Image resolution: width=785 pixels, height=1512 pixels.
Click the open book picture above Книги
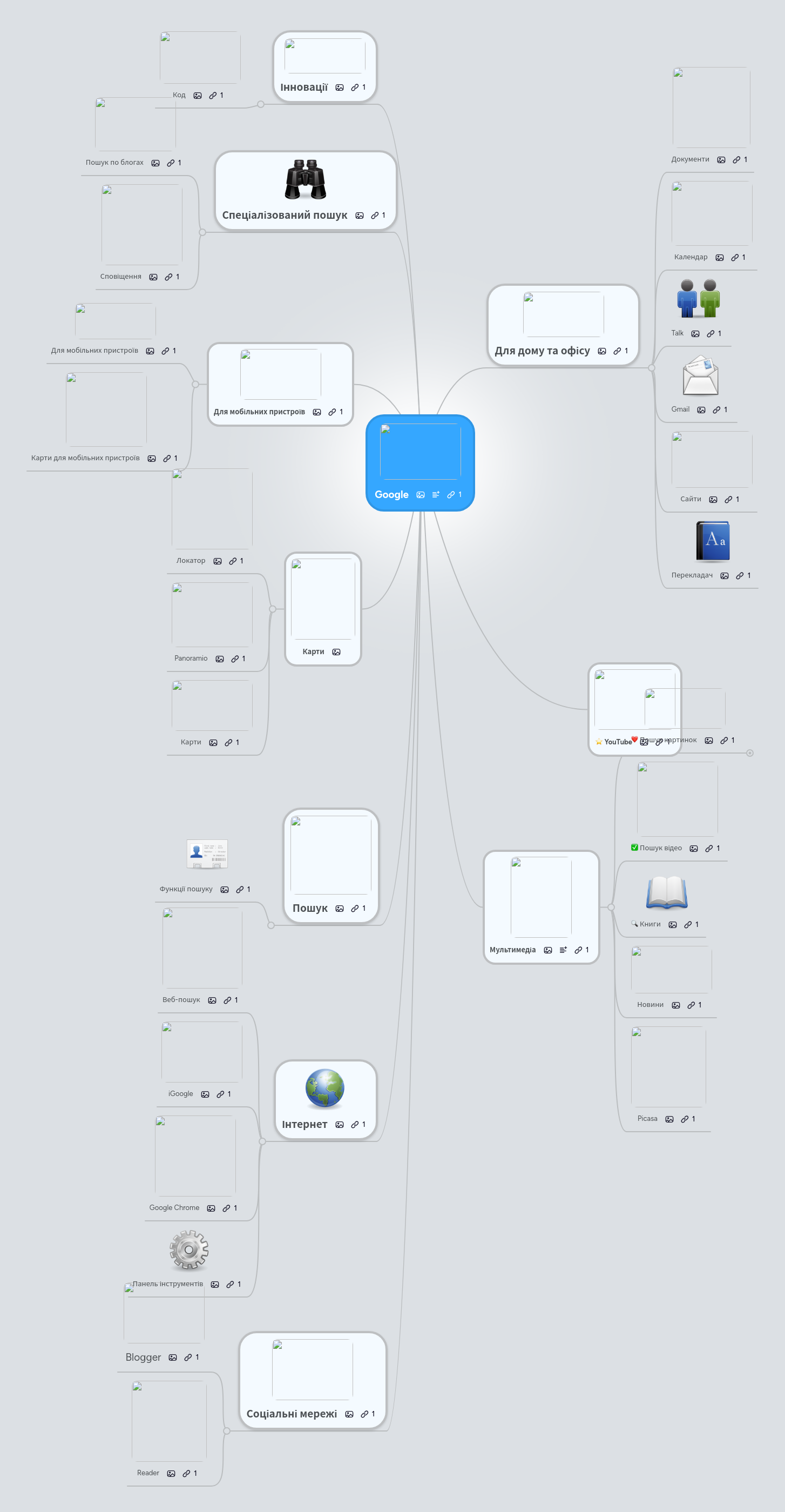667,892
